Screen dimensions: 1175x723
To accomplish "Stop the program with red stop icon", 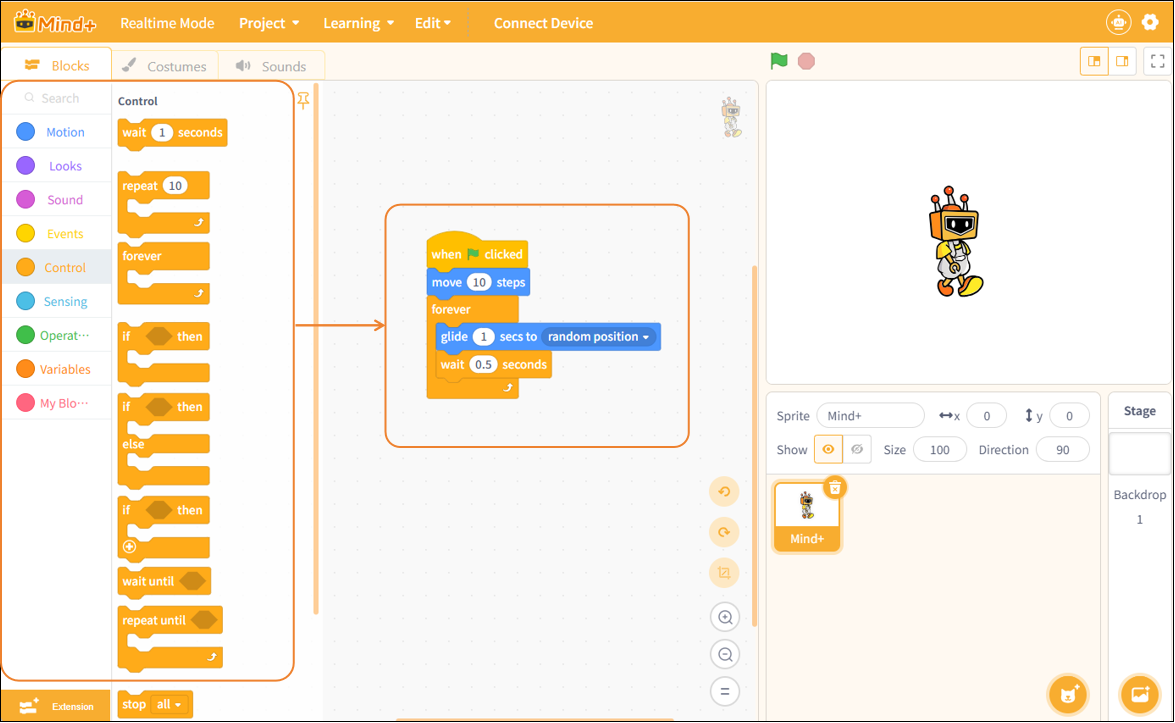I will [806, 61].
